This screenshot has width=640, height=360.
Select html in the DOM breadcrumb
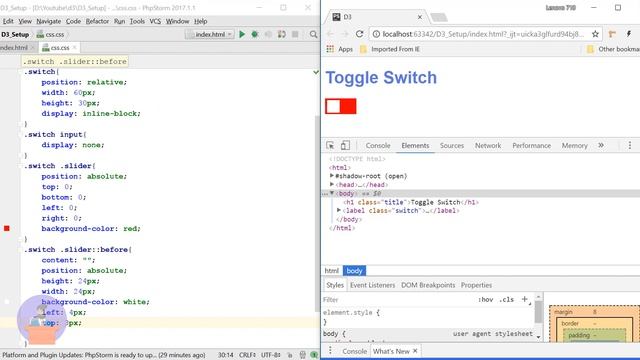[x=331, y=271]
